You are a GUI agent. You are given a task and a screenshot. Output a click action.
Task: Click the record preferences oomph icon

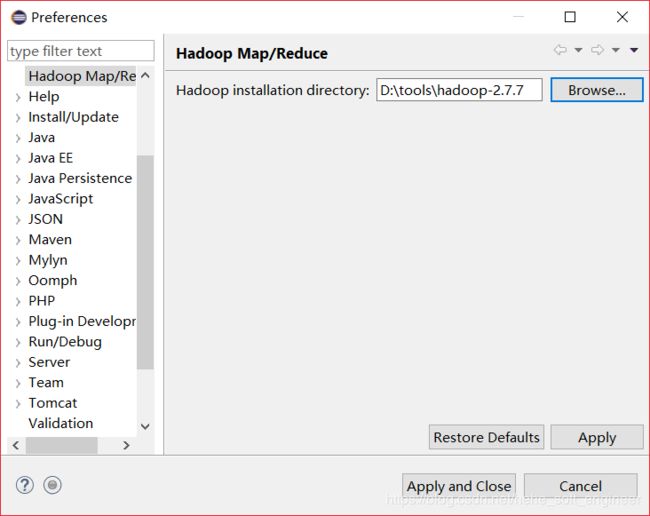(x=52, y=485)
